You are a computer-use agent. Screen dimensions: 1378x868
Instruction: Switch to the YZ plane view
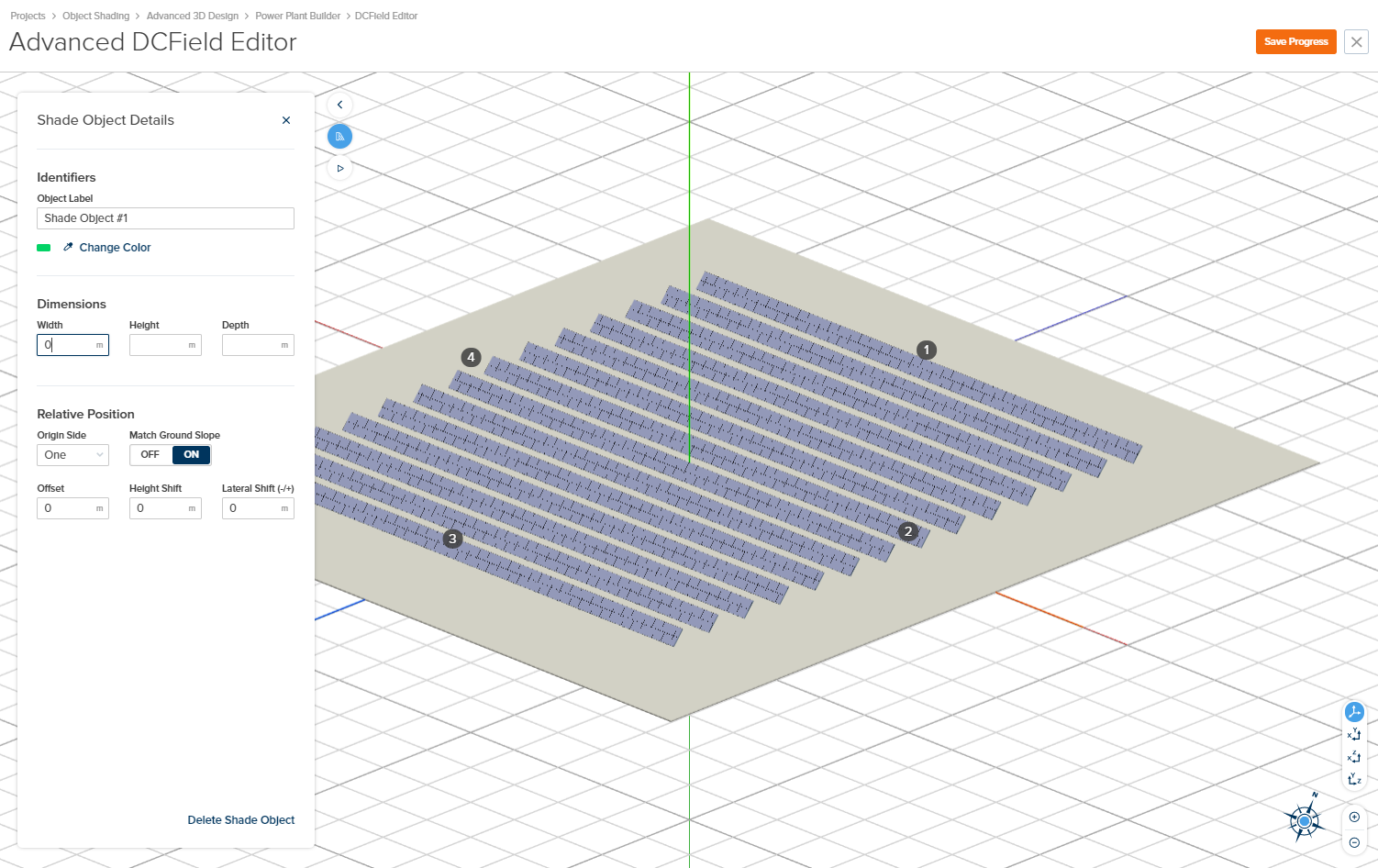click(x=1354, y=779)
